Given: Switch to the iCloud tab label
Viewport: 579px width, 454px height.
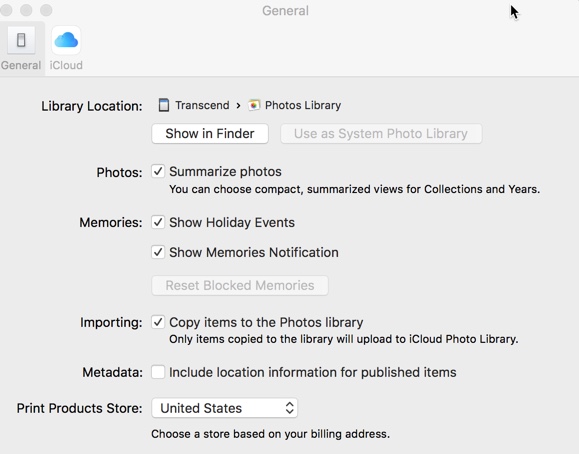Looking at the screenshot, I should (66, 65).
